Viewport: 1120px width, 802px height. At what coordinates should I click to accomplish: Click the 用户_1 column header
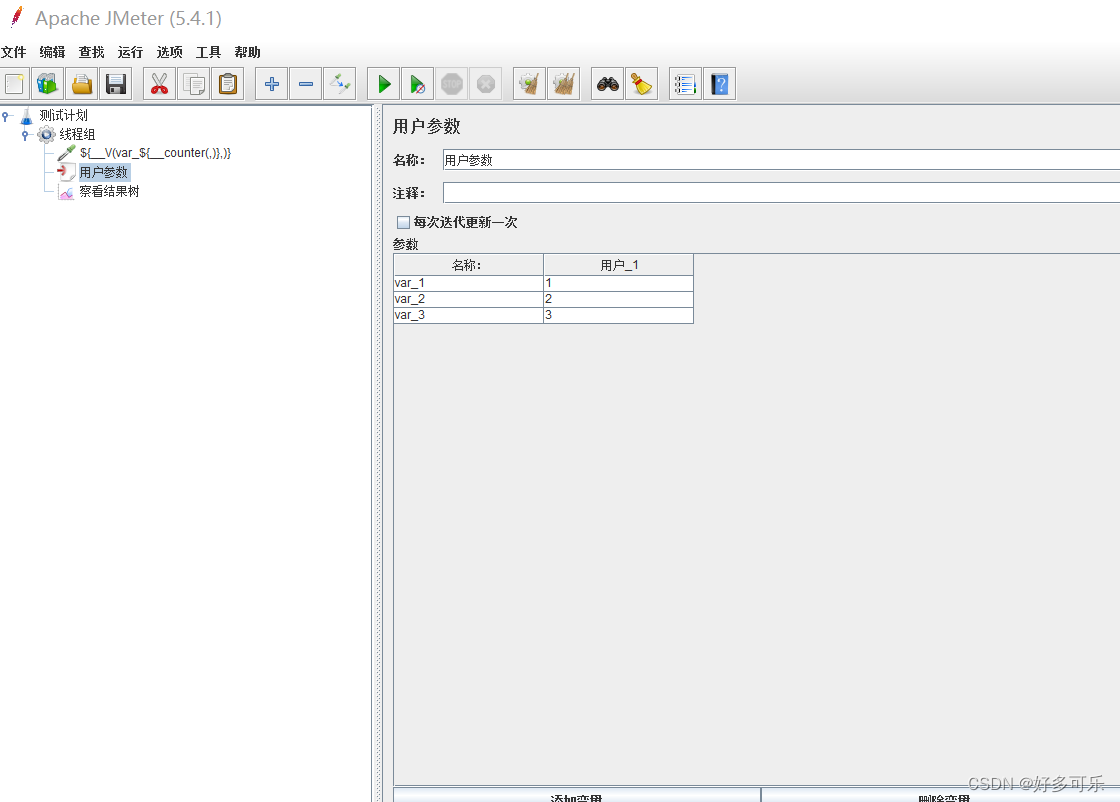pyautogui.click(x=619, y=265)
